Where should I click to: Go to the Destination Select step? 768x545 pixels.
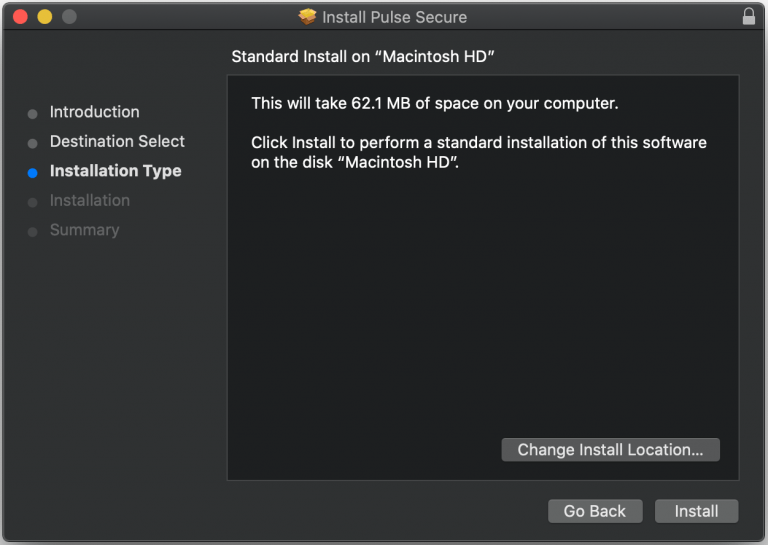(x=117, y=141)
